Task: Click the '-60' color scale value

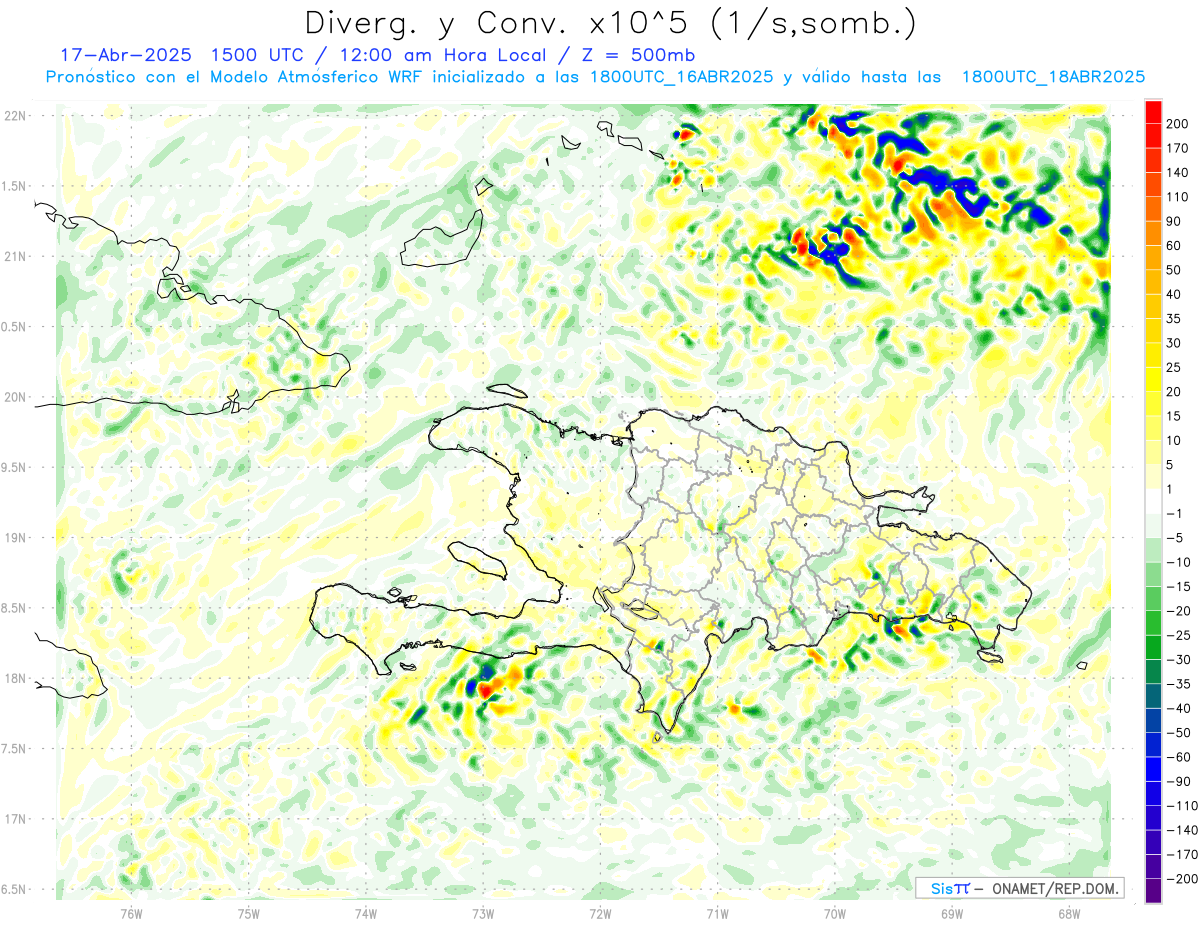Action: [x=1180, y=757]
